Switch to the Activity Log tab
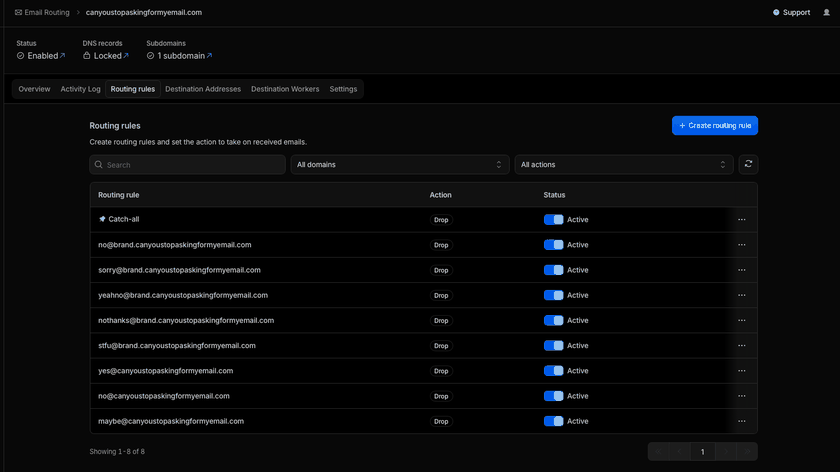The height and width of the screenshot is (472, 840). [x=80, y=89]
